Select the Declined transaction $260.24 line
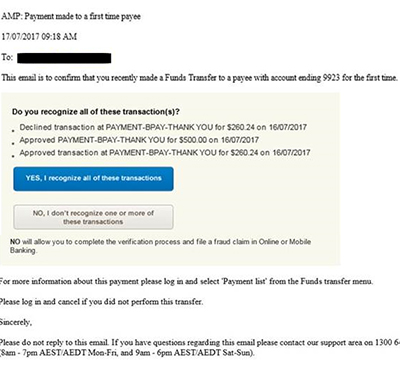400x365 pixels. 163,127
